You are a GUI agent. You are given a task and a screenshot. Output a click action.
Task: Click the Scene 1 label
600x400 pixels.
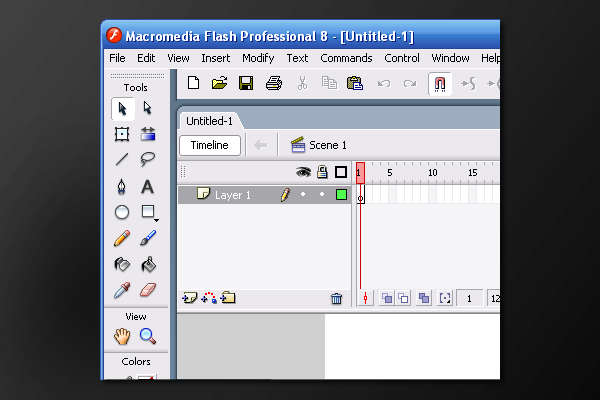(328, 145)
